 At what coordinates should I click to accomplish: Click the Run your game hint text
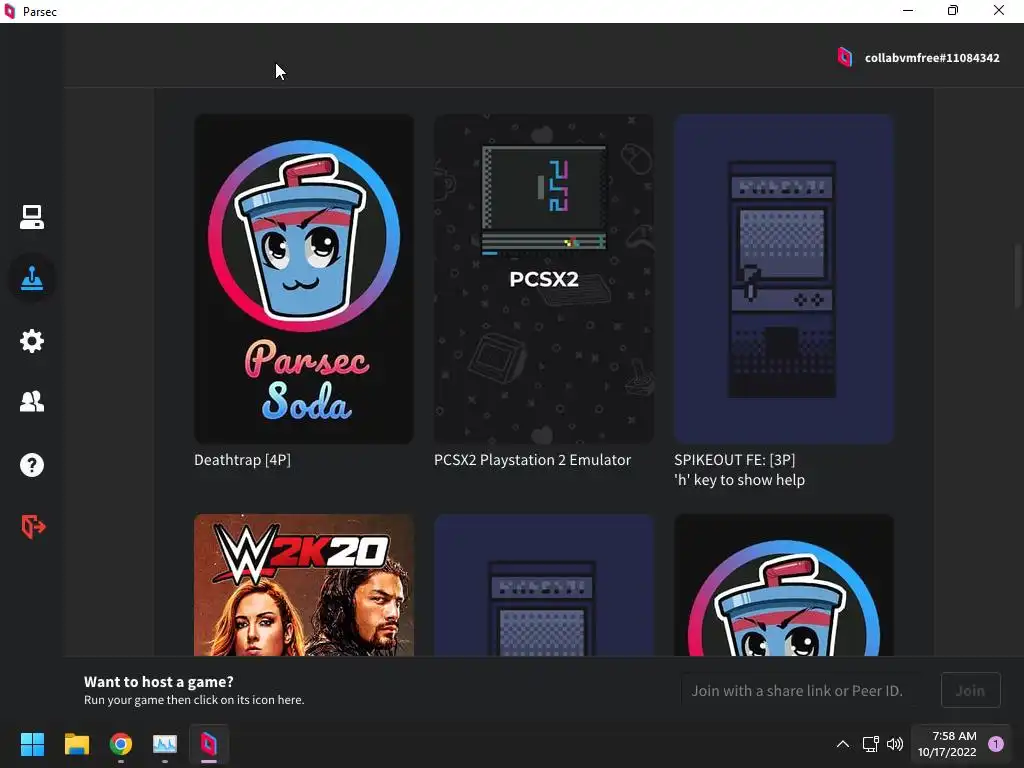click(194, 700)
